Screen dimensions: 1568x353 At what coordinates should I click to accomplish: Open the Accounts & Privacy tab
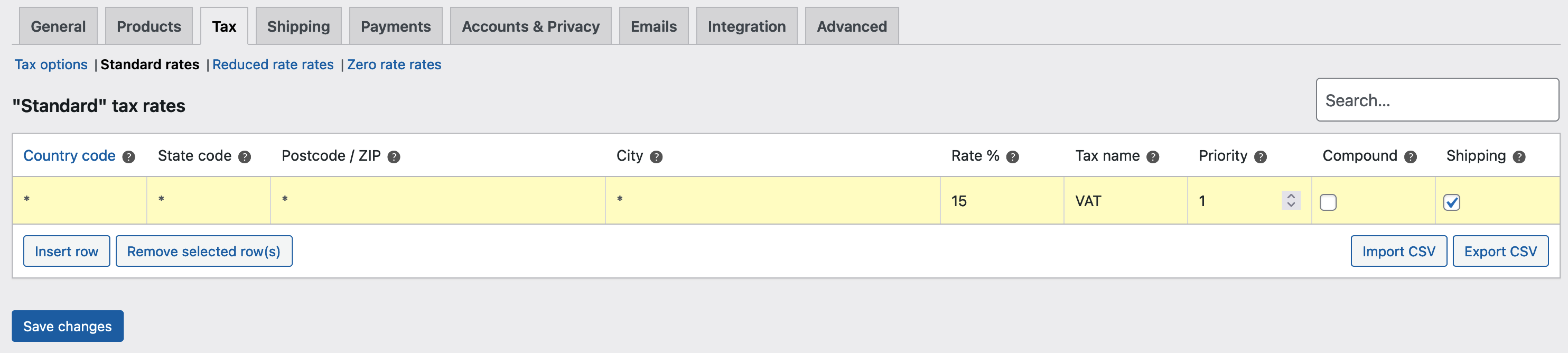(x=530, y=26)
